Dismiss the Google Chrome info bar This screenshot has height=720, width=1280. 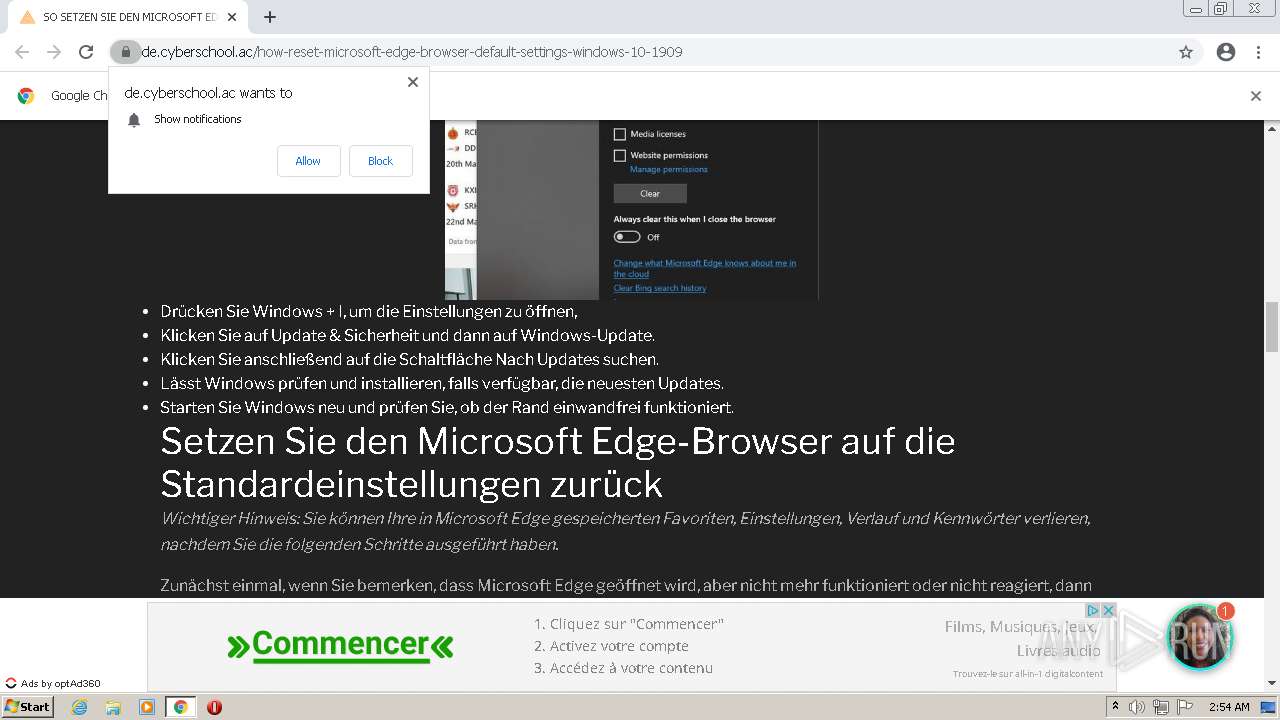[1255, 96]
